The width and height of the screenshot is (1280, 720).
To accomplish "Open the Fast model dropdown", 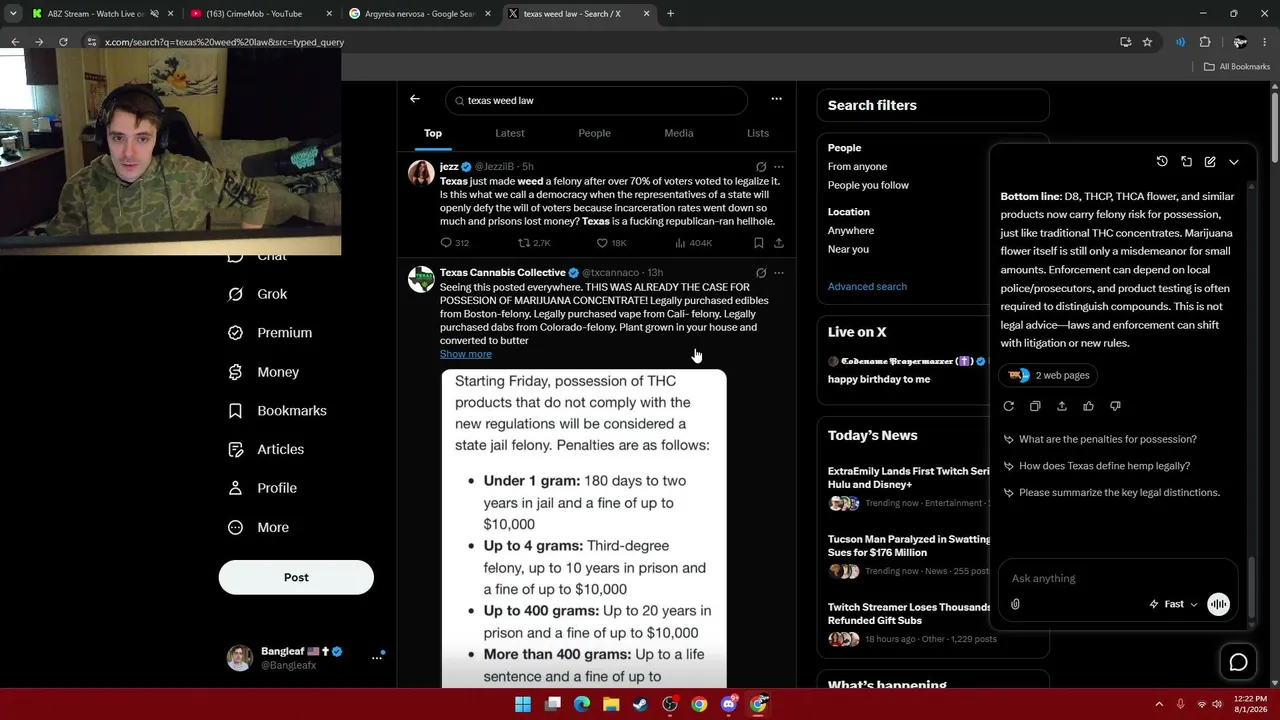I will [x=1173, y=604].
